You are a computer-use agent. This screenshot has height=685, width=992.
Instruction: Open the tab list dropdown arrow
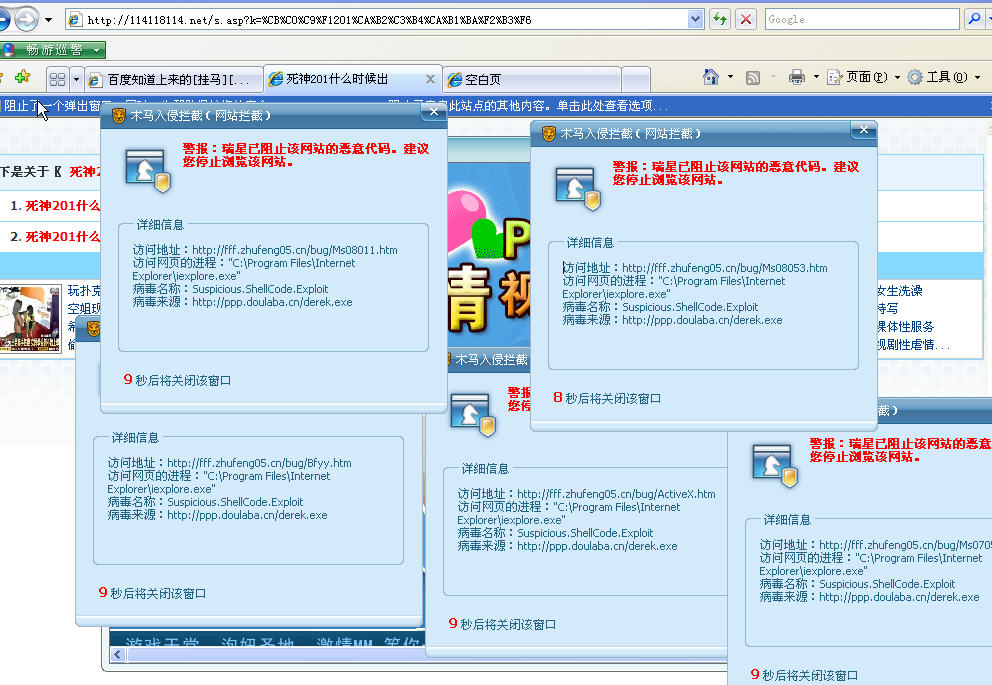(77, 79)
